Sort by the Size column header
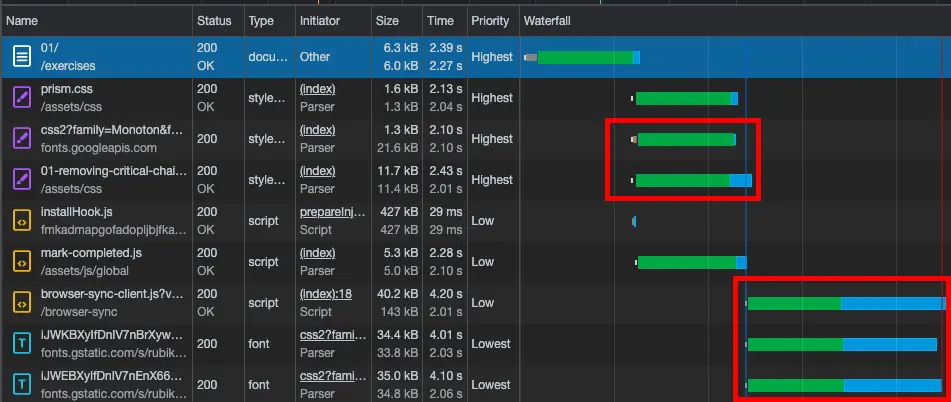 (x=386, y=20)
